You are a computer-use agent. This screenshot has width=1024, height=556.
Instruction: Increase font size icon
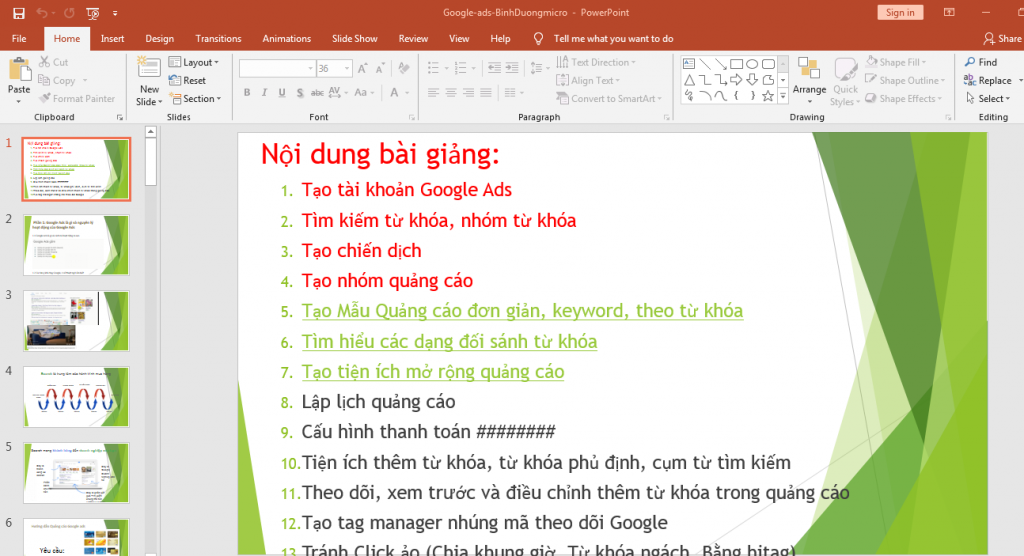(x=362, y=68)
